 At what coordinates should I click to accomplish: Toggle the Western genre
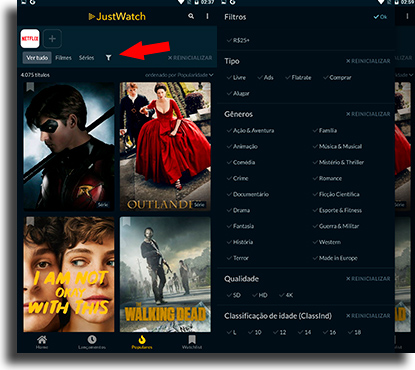[x=327, y=242]
